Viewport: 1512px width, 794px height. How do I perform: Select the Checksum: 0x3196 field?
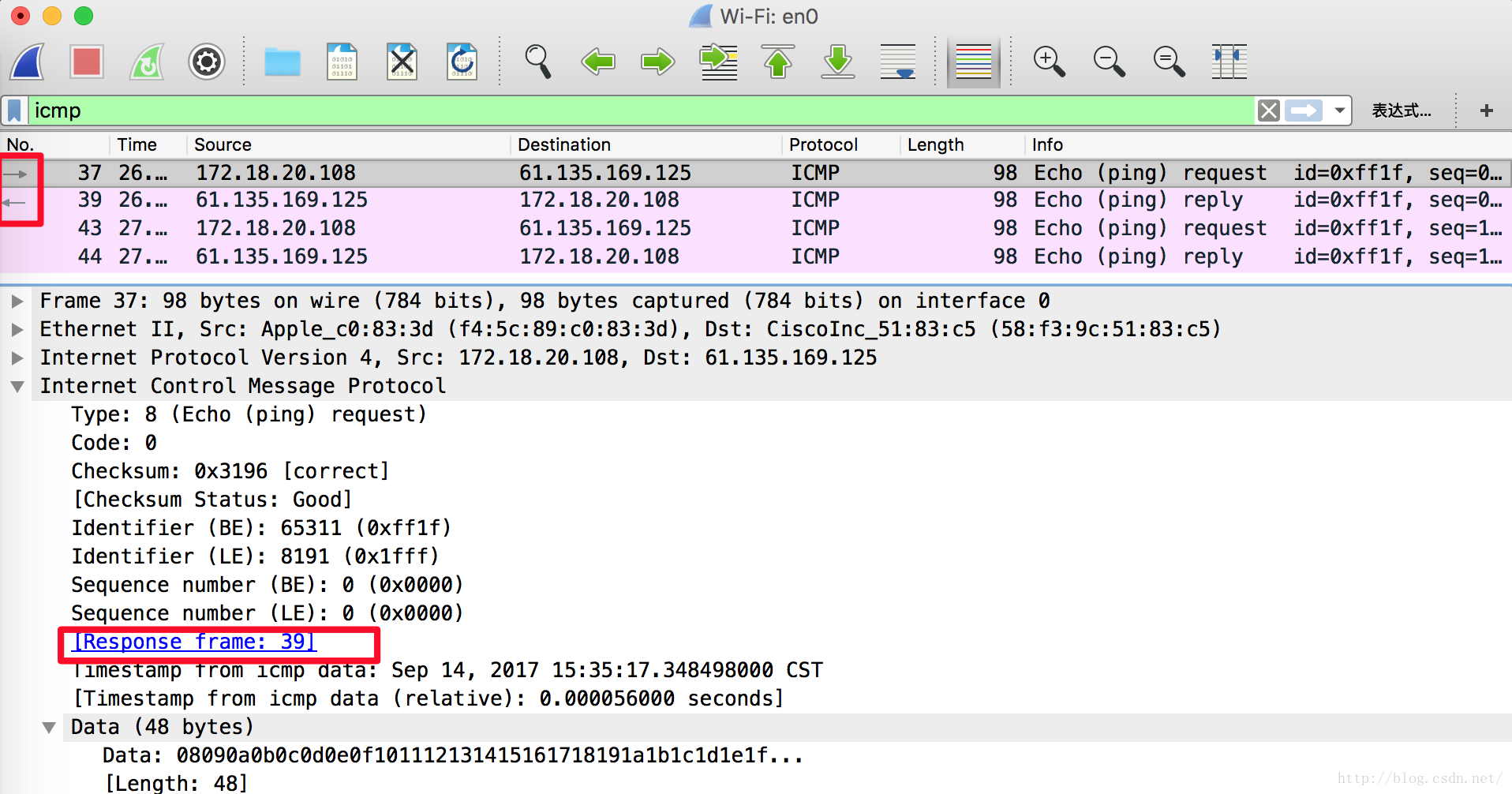[x=230, y=471]
